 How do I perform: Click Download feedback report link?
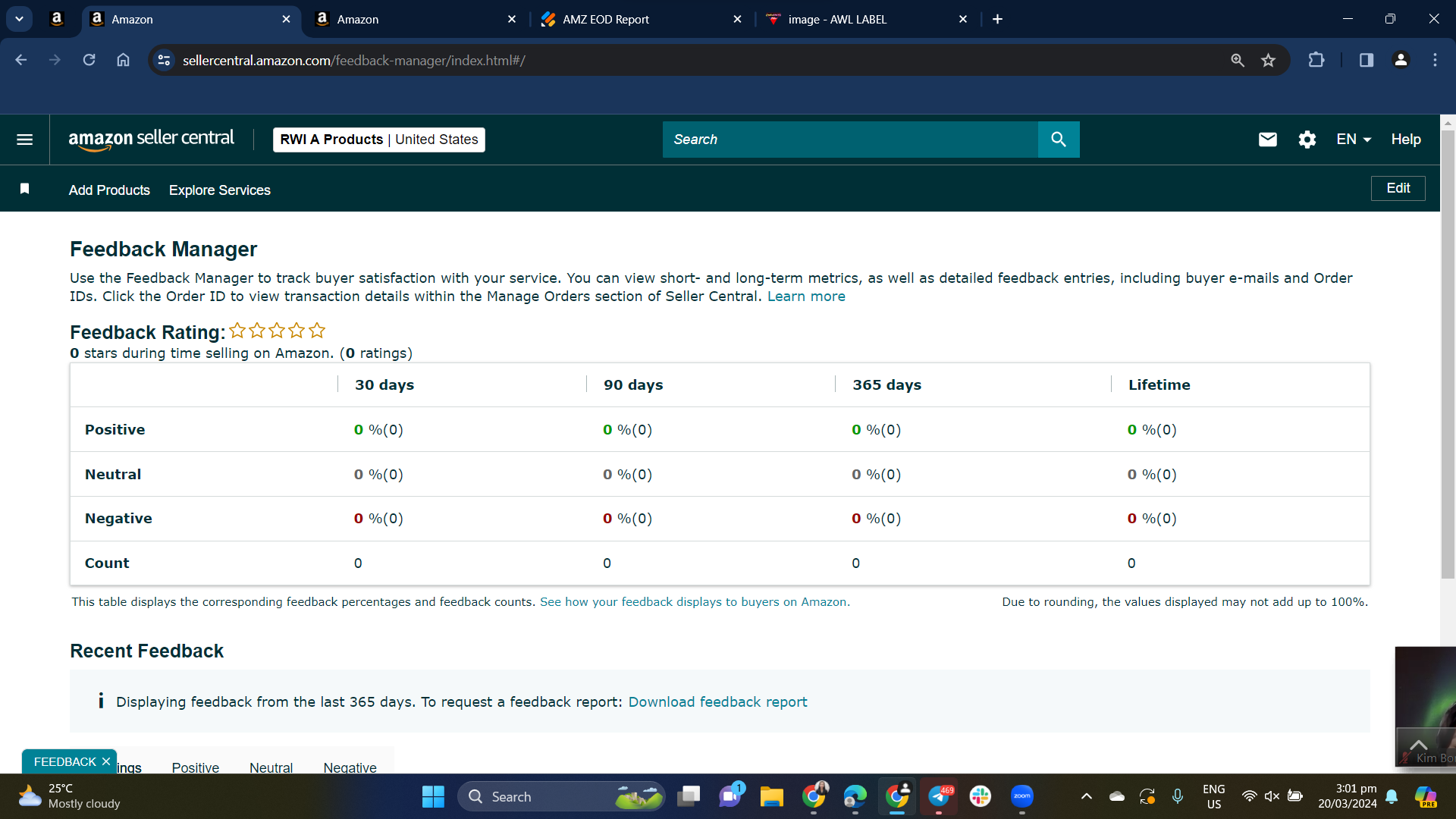[x=717, y=702]
